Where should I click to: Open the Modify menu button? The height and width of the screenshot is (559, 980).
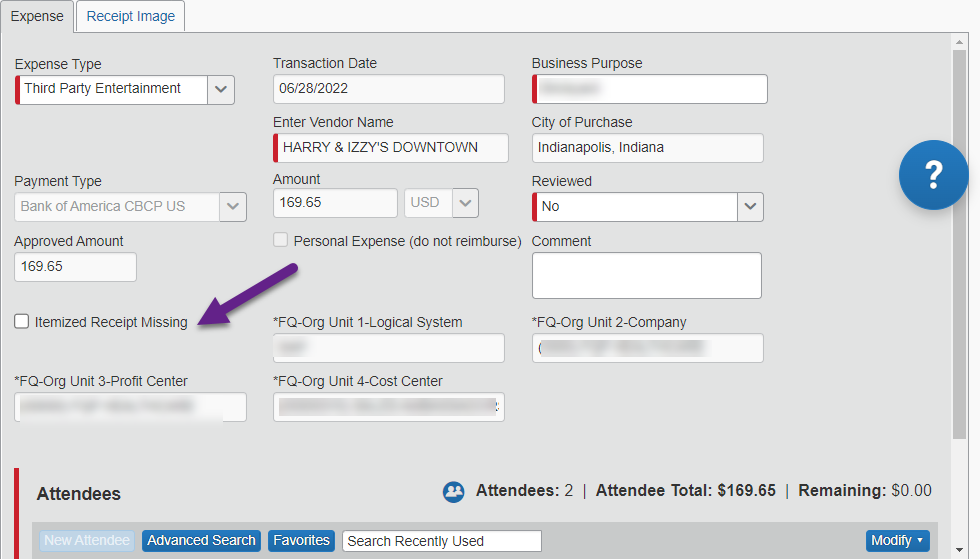(897, 541)
